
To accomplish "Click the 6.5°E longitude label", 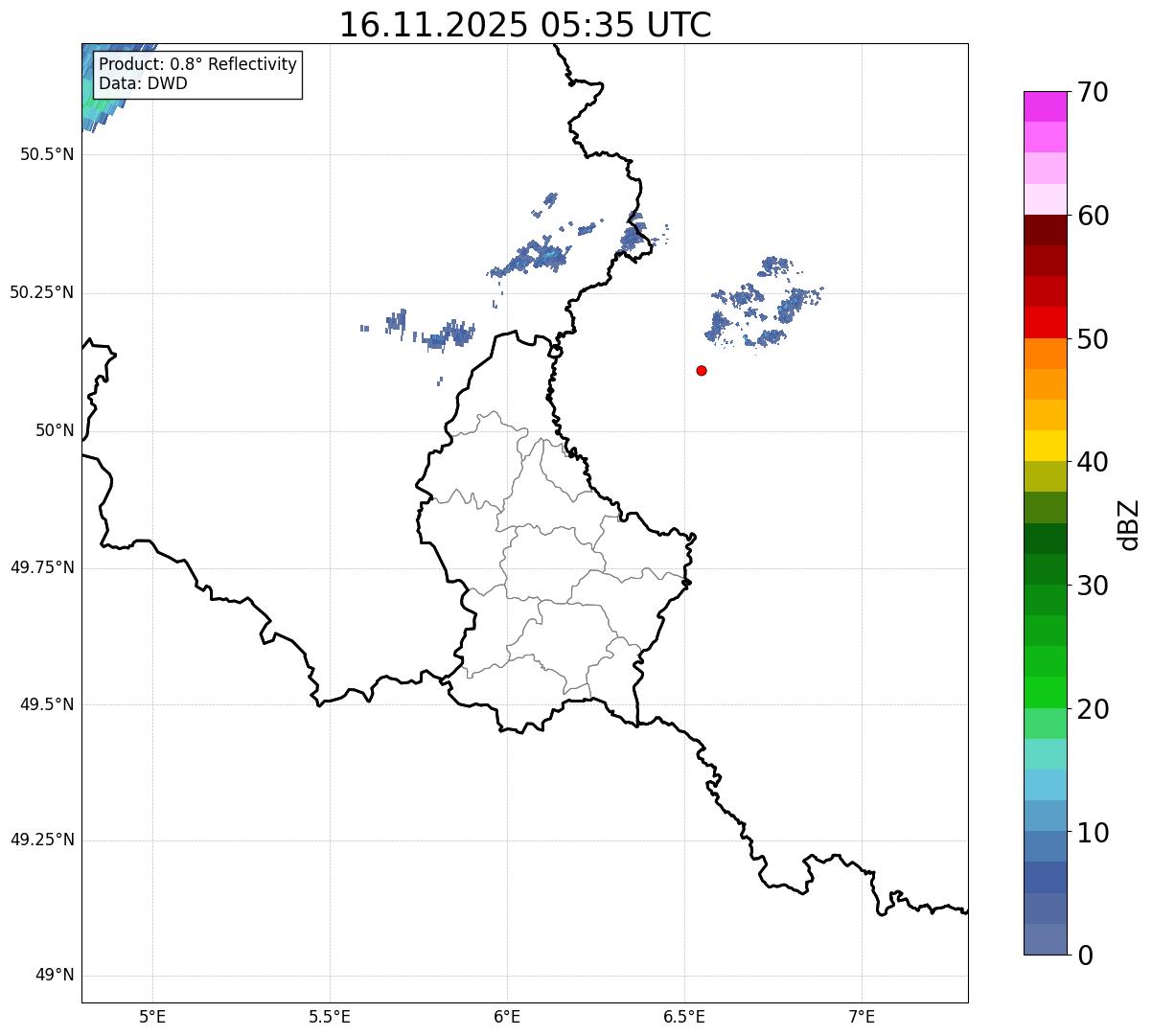I will 684,1016.
